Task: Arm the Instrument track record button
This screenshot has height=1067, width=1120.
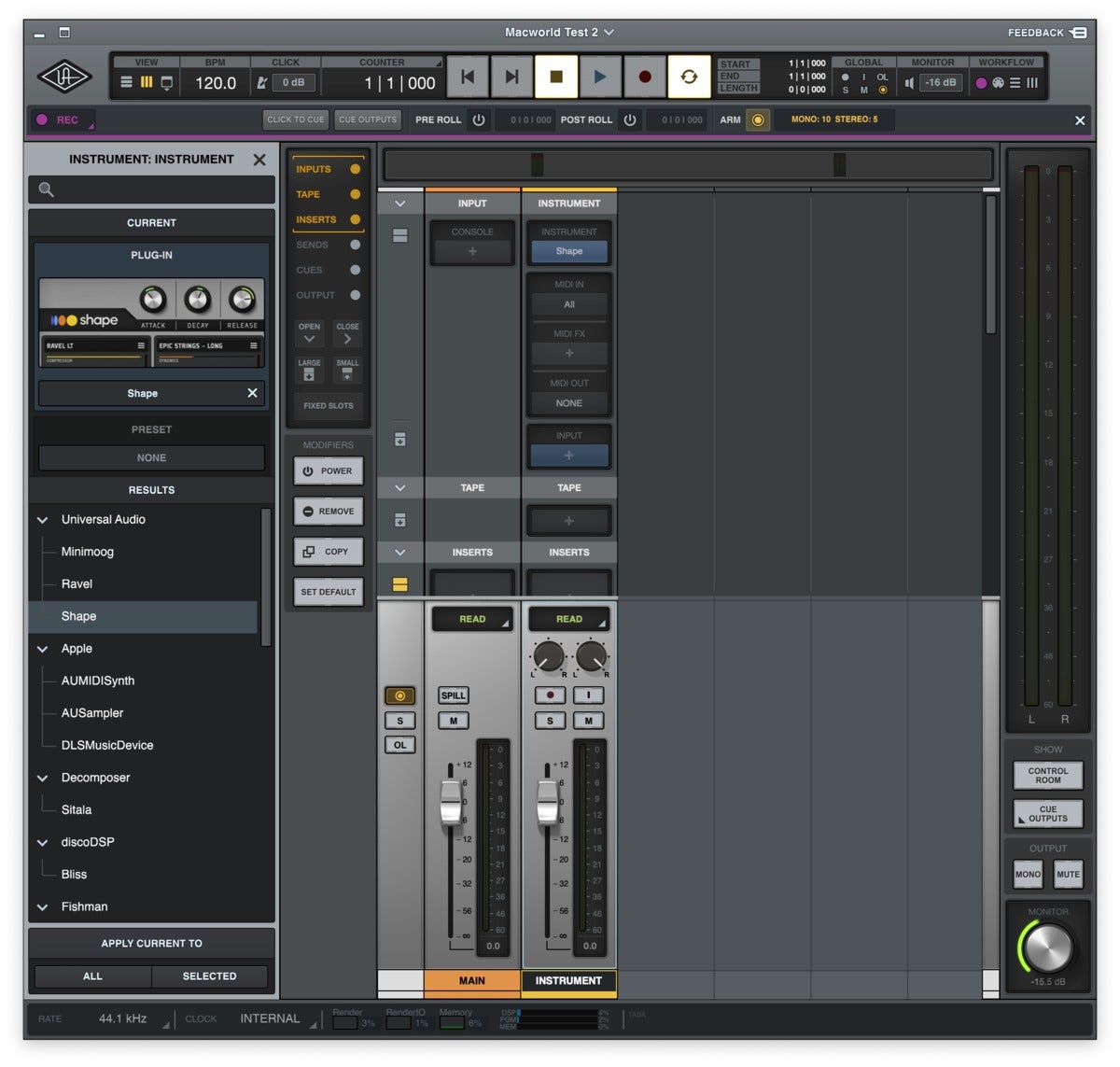Action: [550, 695]
